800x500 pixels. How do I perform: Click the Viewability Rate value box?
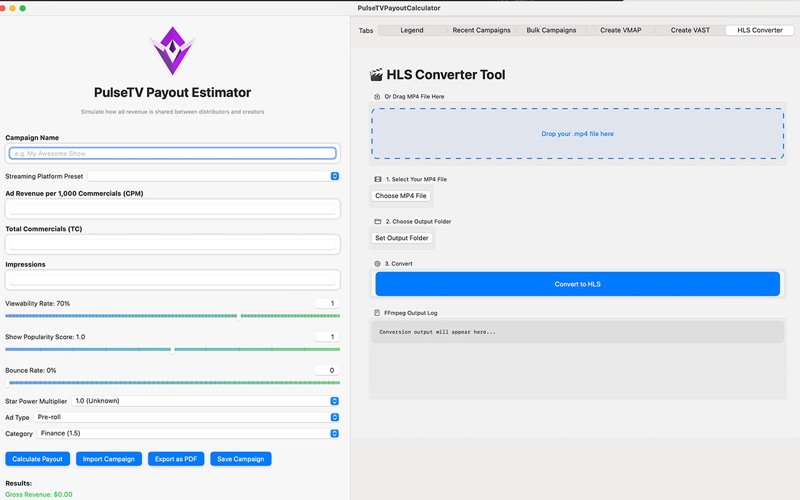coord(327,304)
